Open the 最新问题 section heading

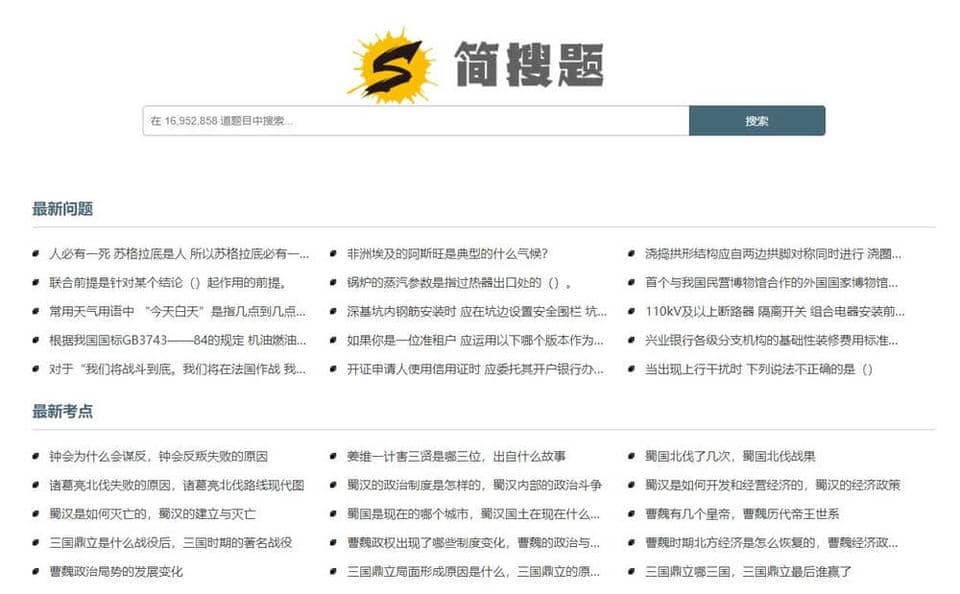tap(62, 209)
